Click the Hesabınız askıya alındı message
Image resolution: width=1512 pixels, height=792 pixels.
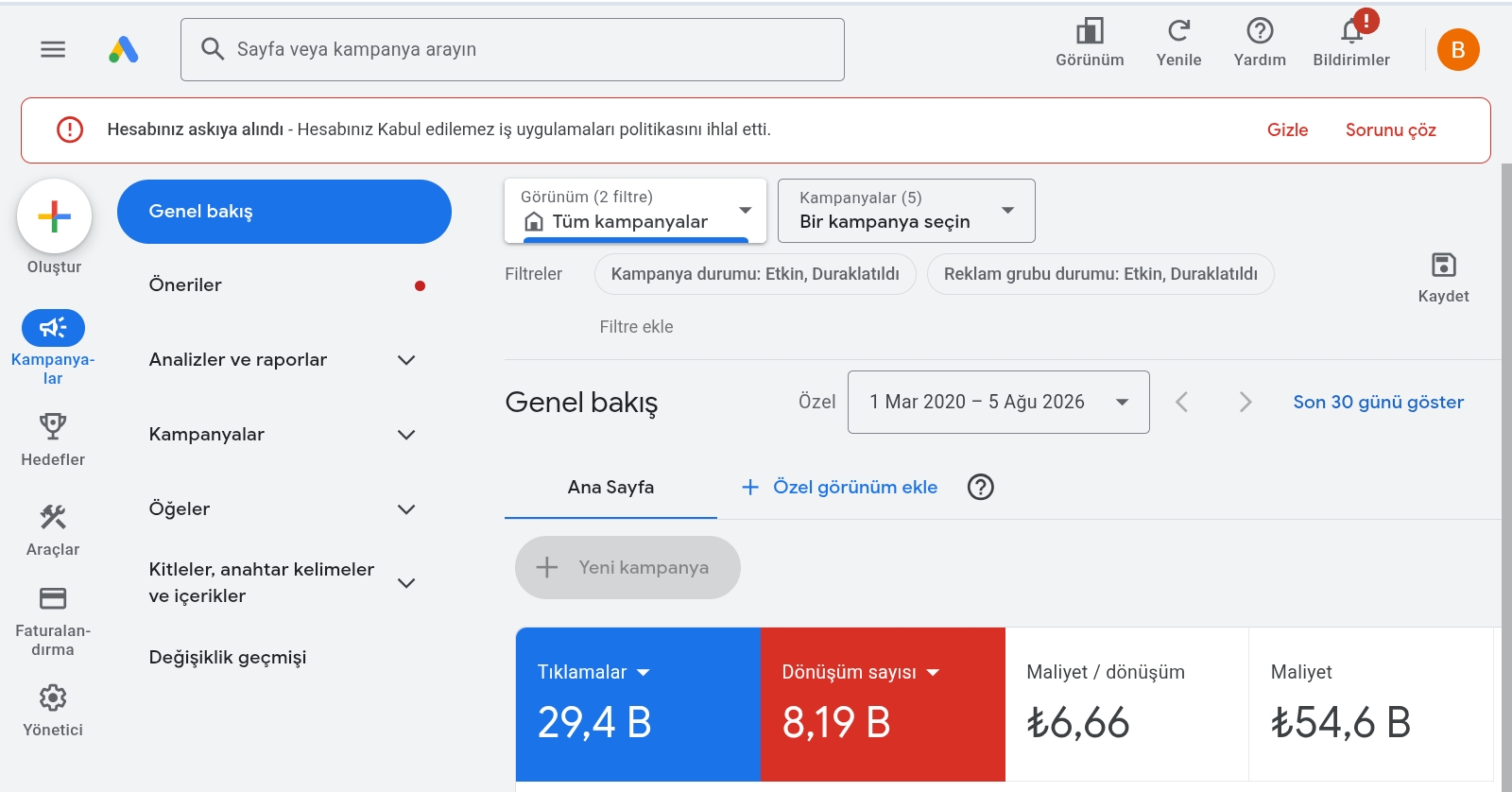(438, 129)
